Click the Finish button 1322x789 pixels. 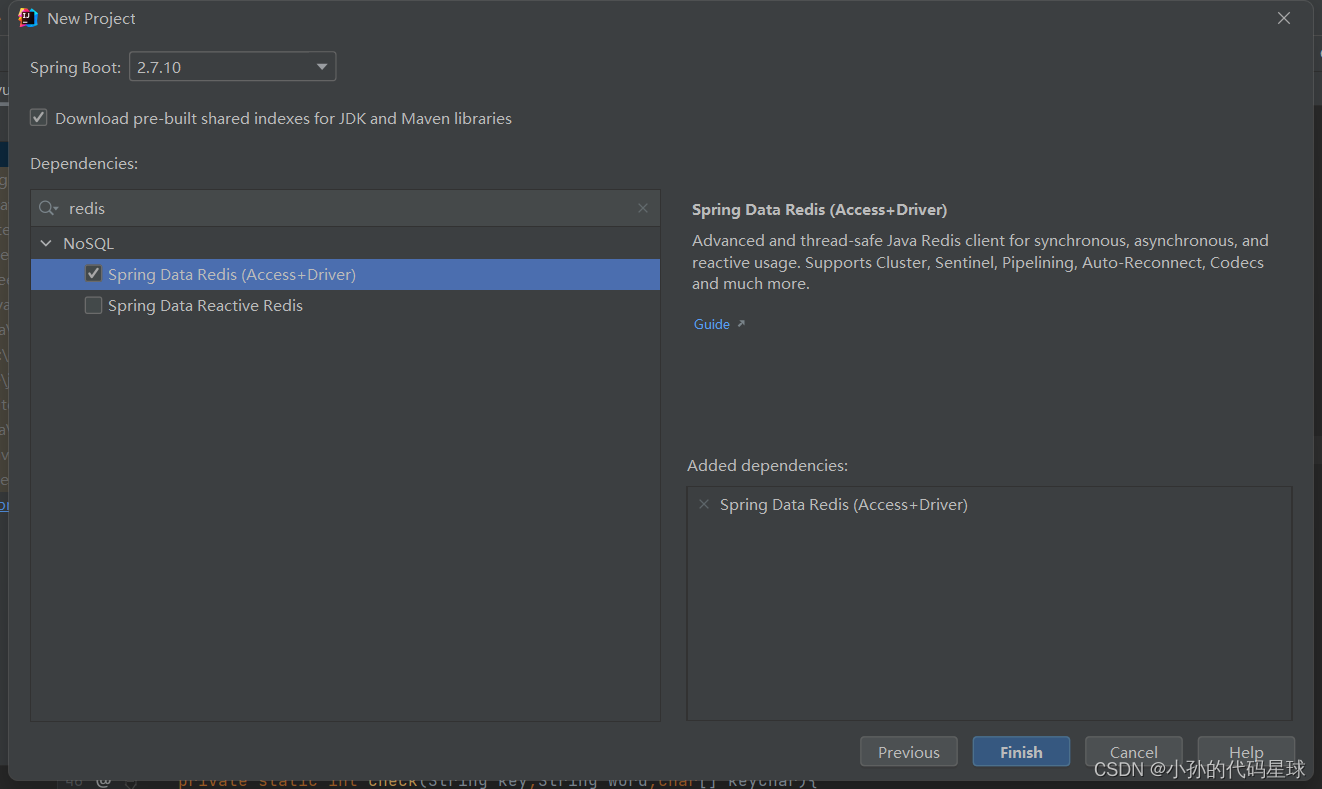(x=1021, y=751)
